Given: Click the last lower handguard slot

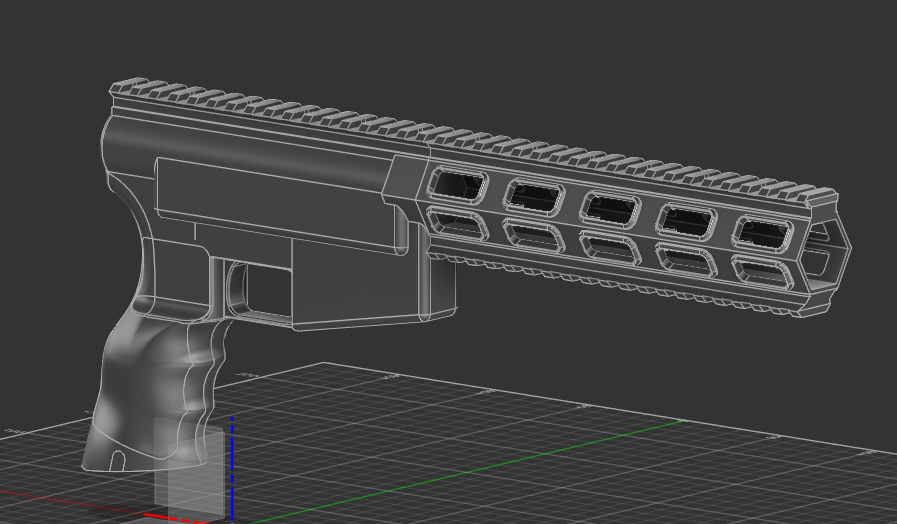Looking at the screenshot, I should point(763,272).
